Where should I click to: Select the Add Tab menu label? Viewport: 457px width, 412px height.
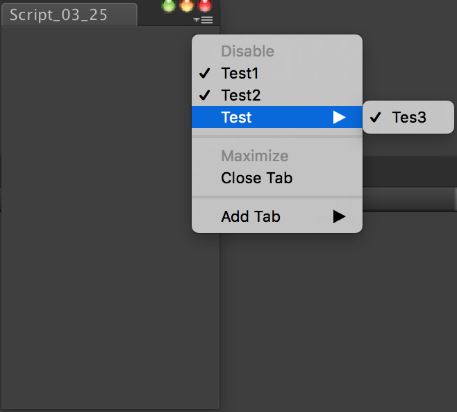point(251,216)
